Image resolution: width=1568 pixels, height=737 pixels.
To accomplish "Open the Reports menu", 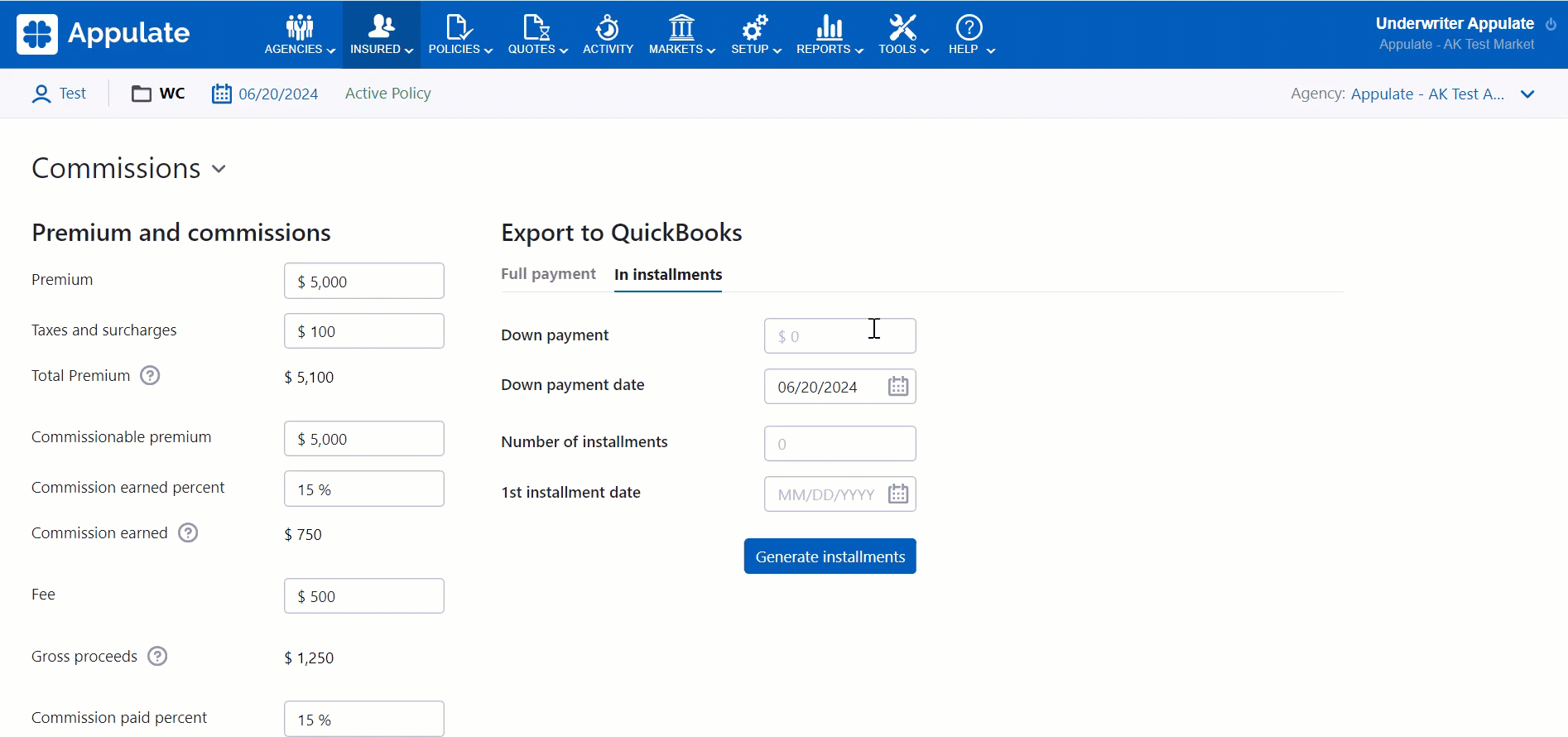I will click(829, 35).
